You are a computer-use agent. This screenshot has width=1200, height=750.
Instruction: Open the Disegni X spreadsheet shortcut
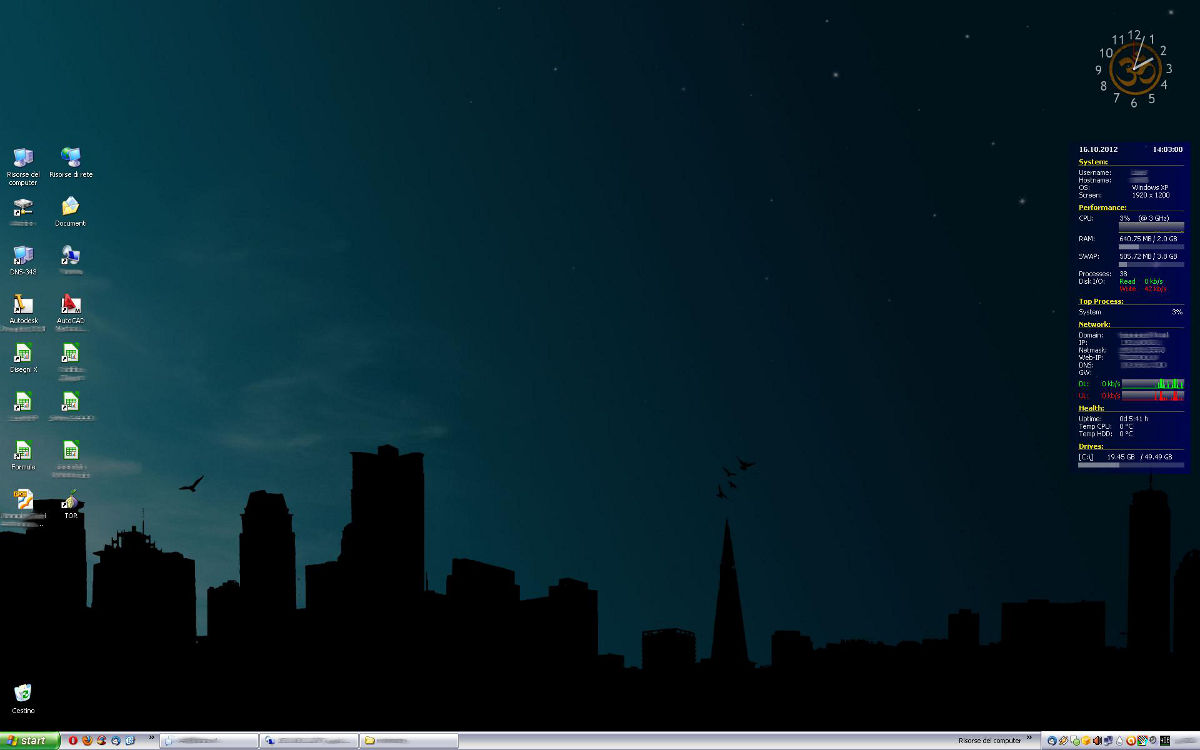pyautogui.click(x=22, y=353)
